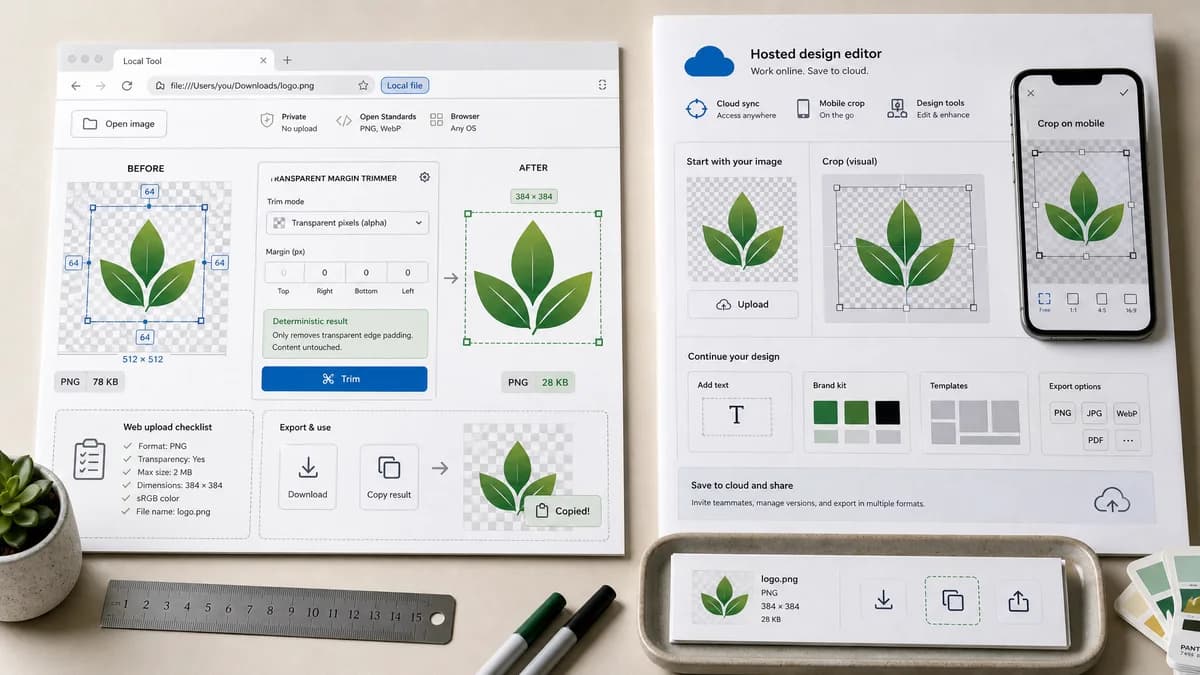The image size is (1200, 675).
Task: Click the settings gear in Transparent Margin Trimmer
Action: point(425,177)
